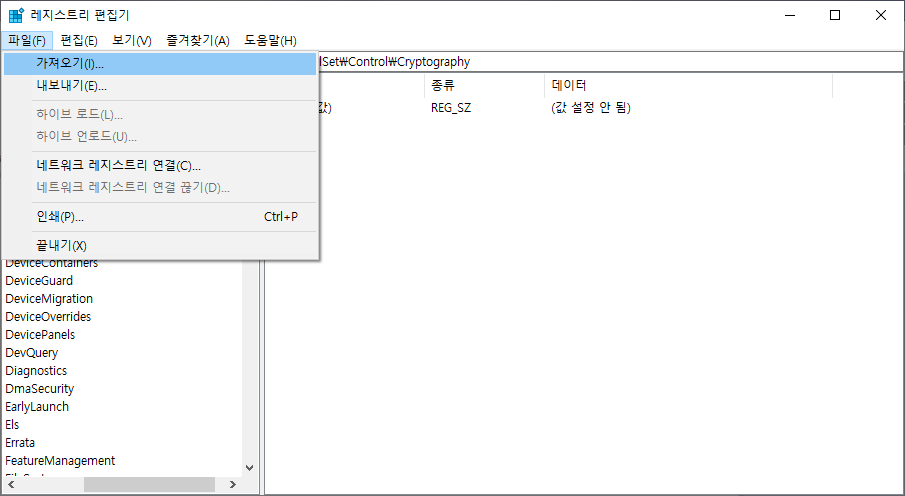Open the 파일(F) menu
905x496 pixels.
[x=27, y=40]
